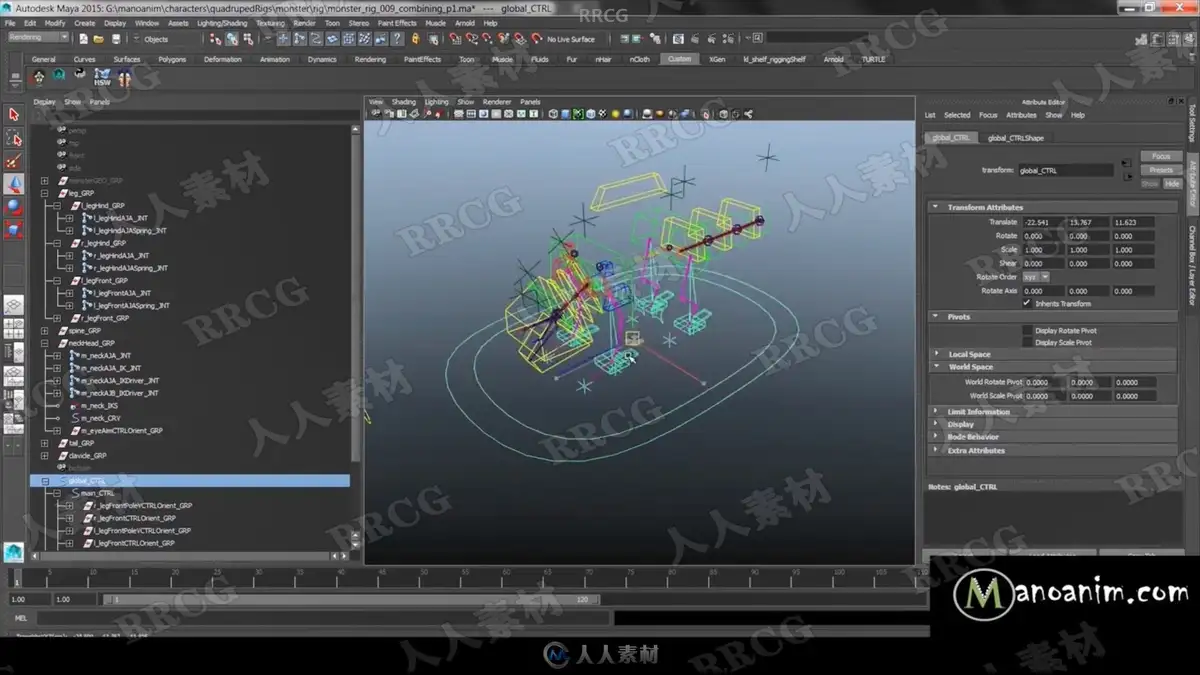Viewport: 1200px width, 675px height.
Task: Click the Translate X value field
Action: (x=1043, y=222)
